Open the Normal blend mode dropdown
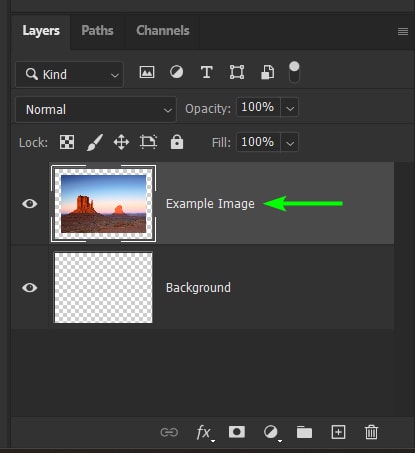 click(96, 109)
